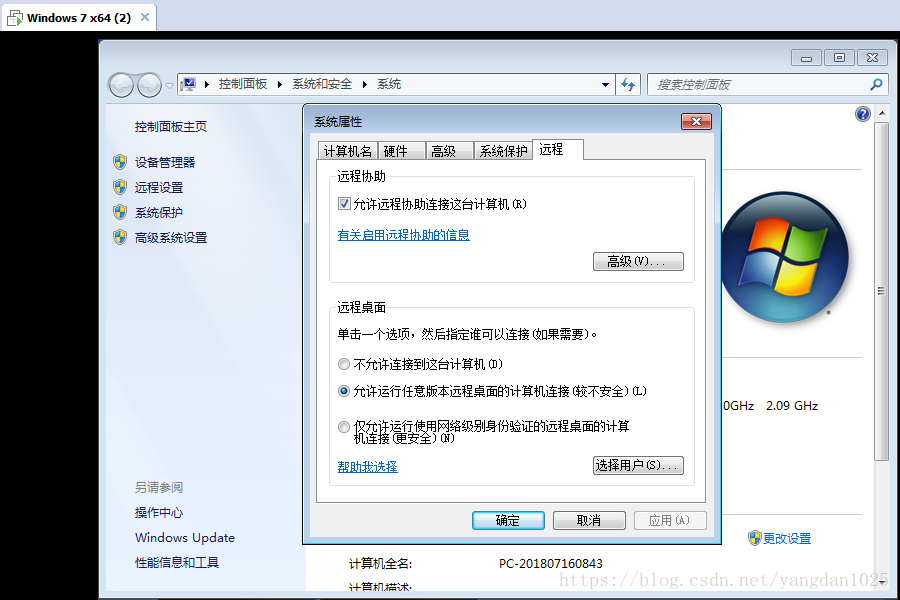Image resolution: width=900 pixels, height=600 pixels.
Task: Open recent pages dropdown next to Forward button
Action: point(169,86)
